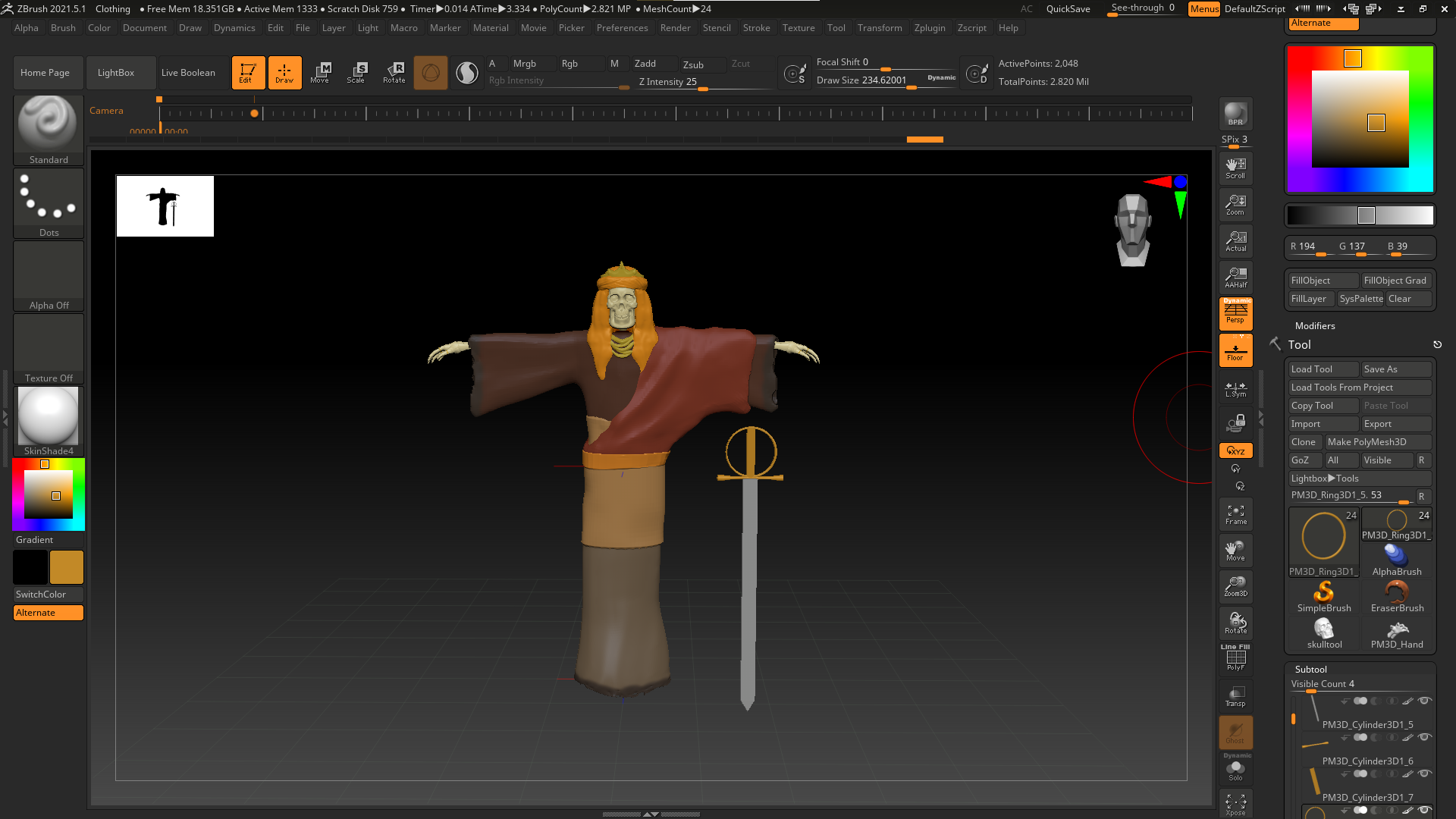
Task: Hide PM3D_Cylinder3D1_5 subtool with eye icon
Action: coord(1425,701)
